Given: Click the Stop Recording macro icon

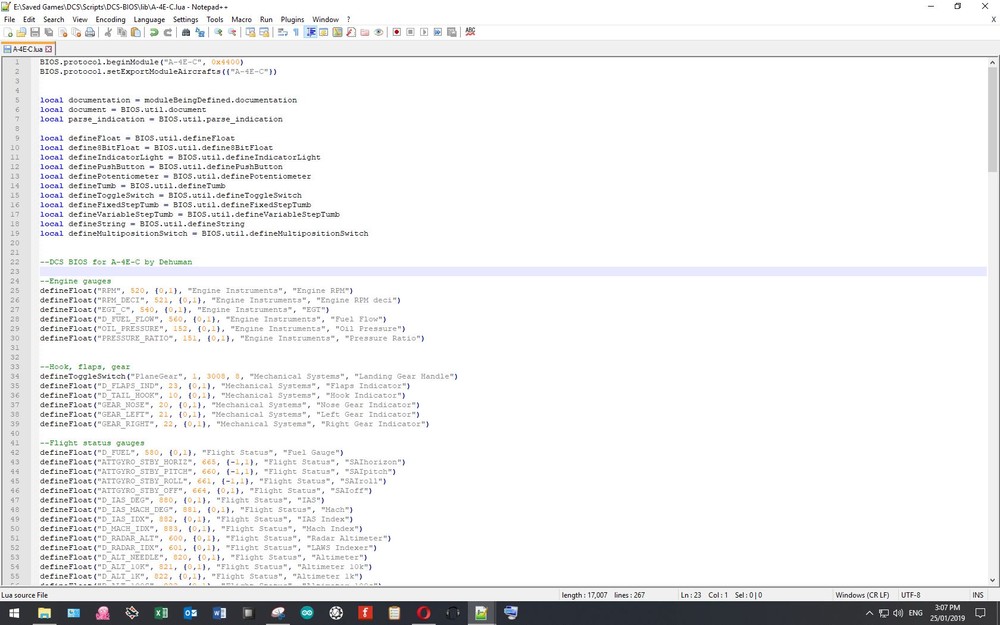Looking at the screenshot, I should coord(410,32).
